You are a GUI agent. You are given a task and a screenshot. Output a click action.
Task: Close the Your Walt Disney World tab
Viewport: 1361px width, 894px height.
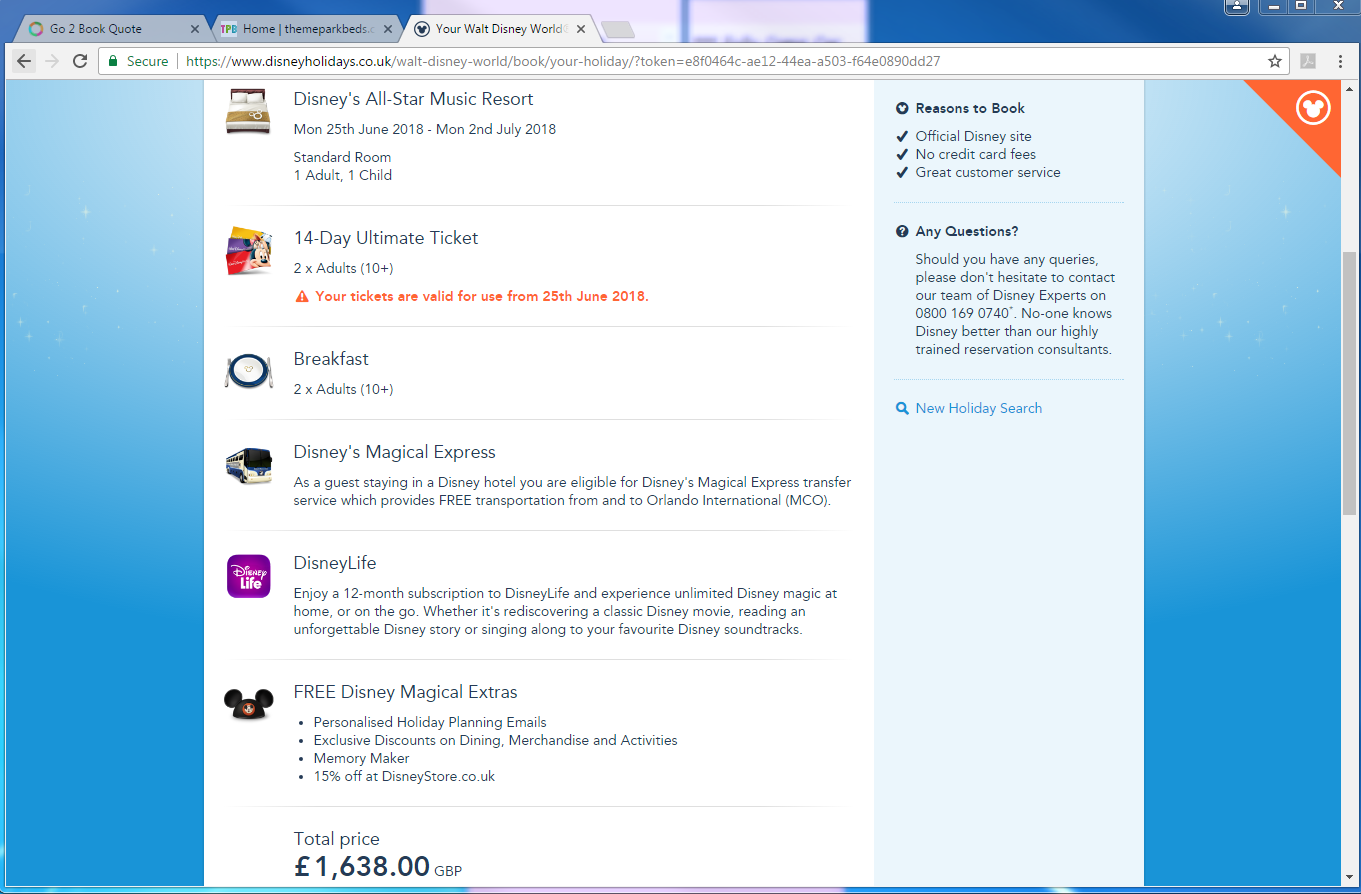[583, 29]
